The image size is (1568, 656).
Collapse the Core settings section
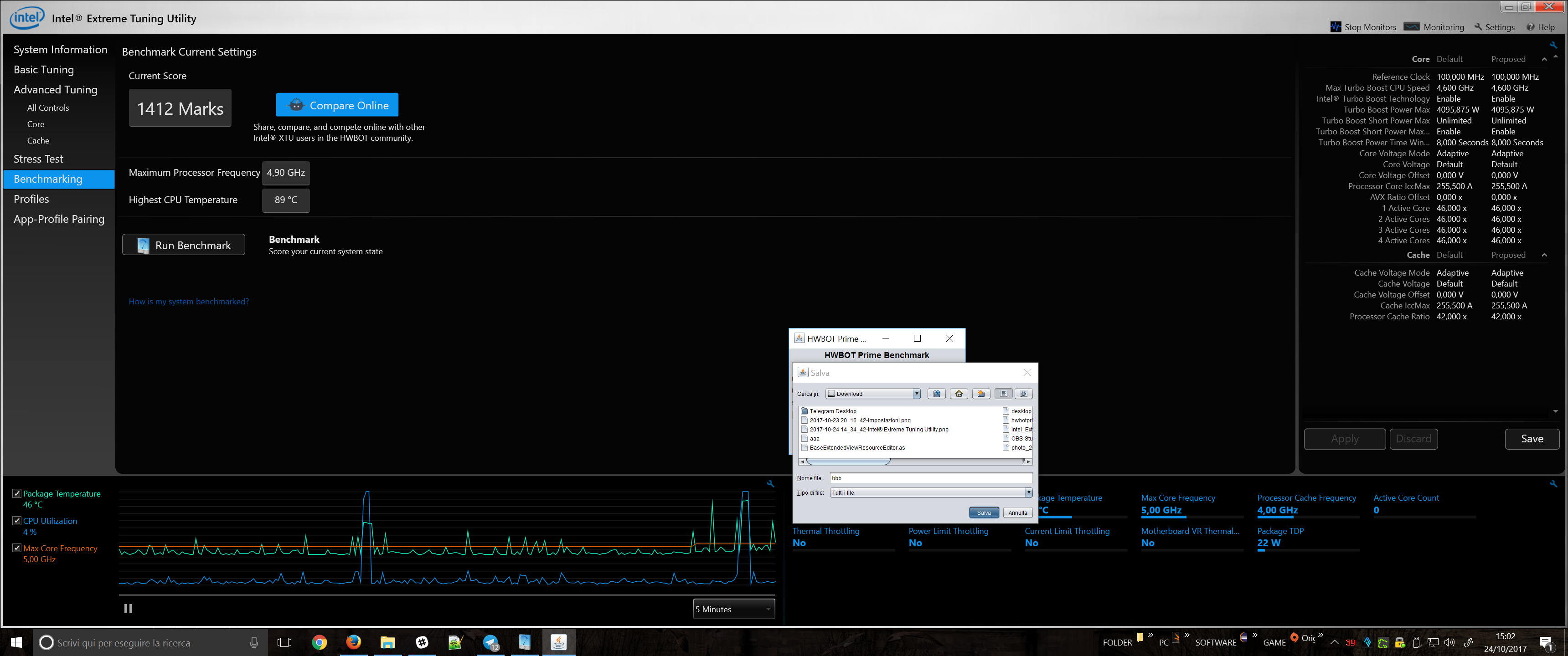click(x=1544, y=60)
